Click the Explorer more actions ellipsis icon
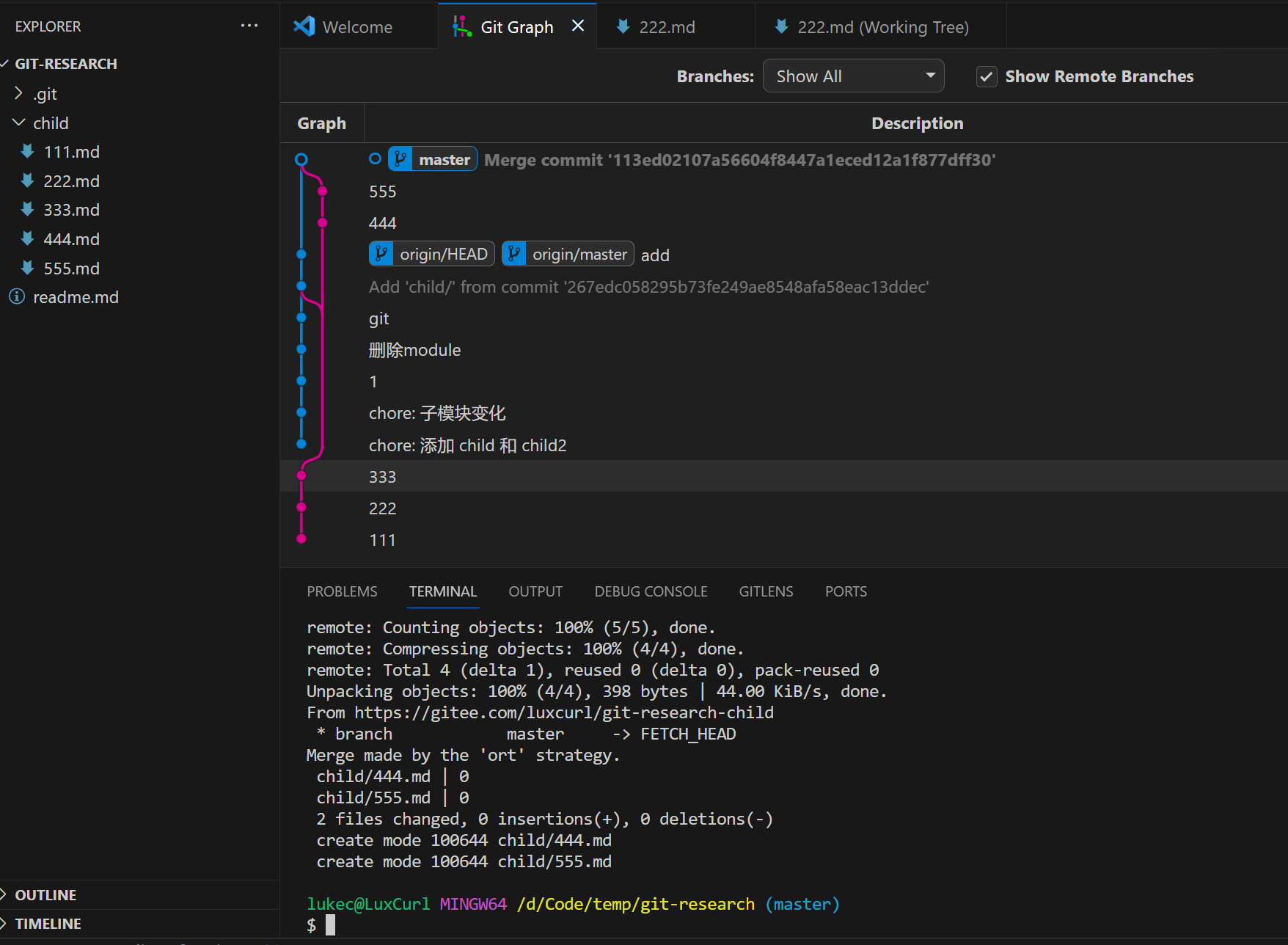 point(249,26)
